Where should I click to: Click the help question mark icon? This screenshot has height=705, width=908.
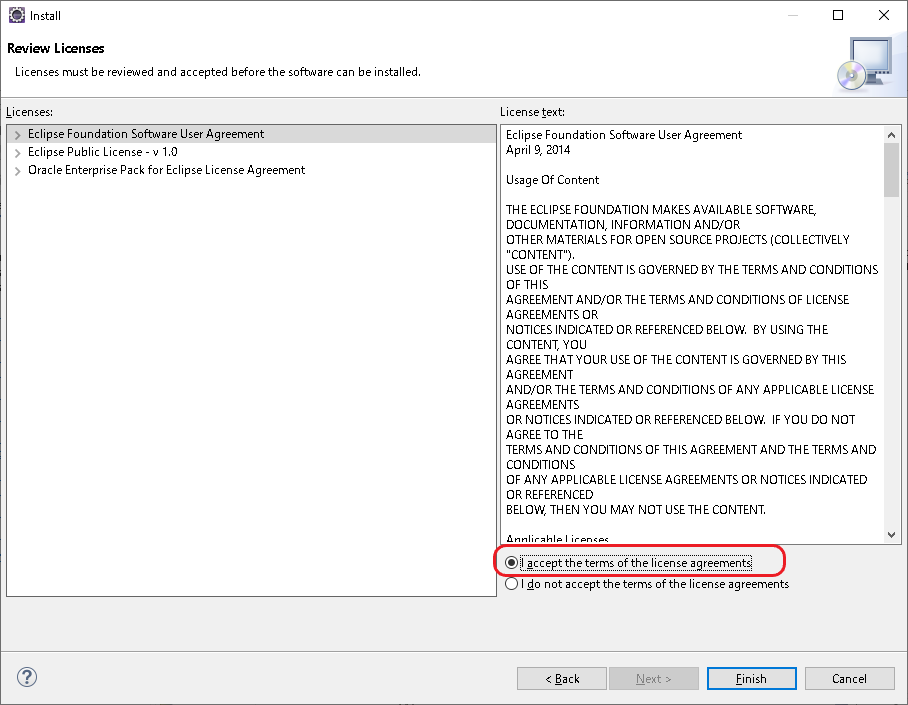27,677
